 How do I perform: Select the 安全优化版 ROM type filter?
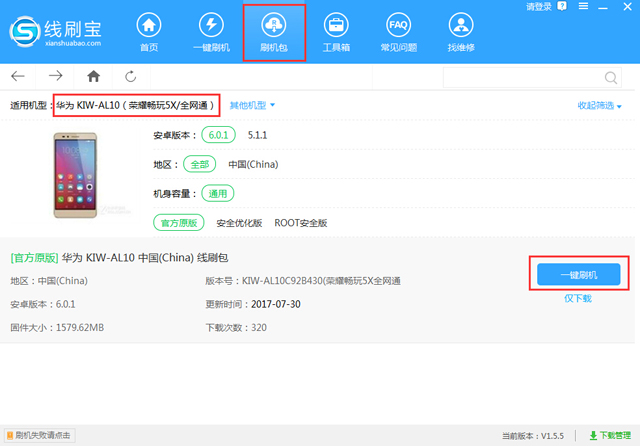pyautogui.click(x=240, y=223)
